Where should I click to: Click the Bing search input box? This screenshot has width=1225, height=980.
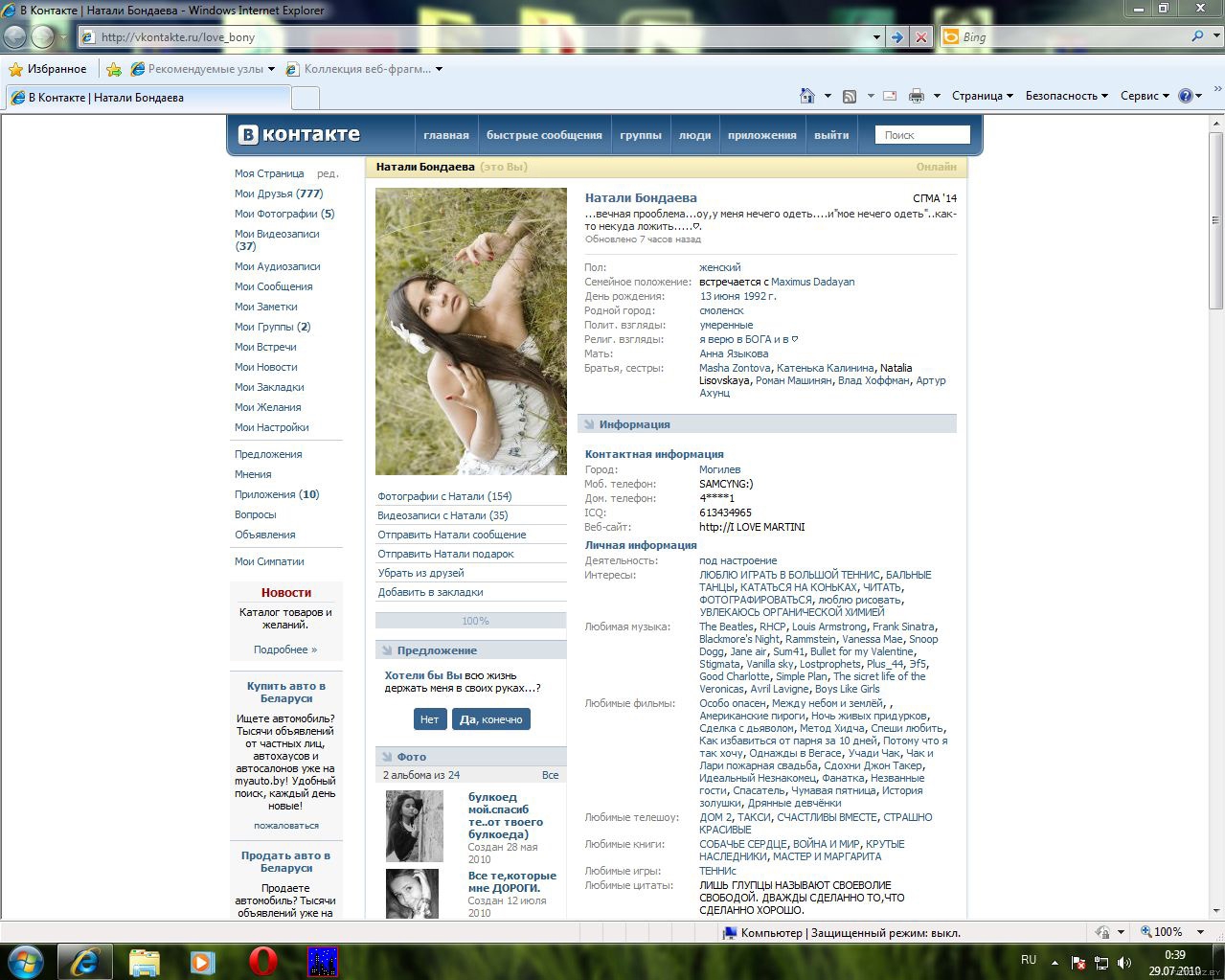(x=1075, y=37)
